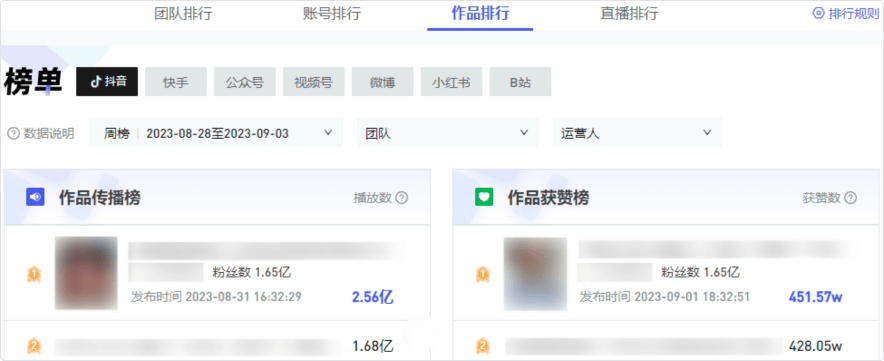Switch platform to B站
The image size is (884, 361).
pos(520,82)
